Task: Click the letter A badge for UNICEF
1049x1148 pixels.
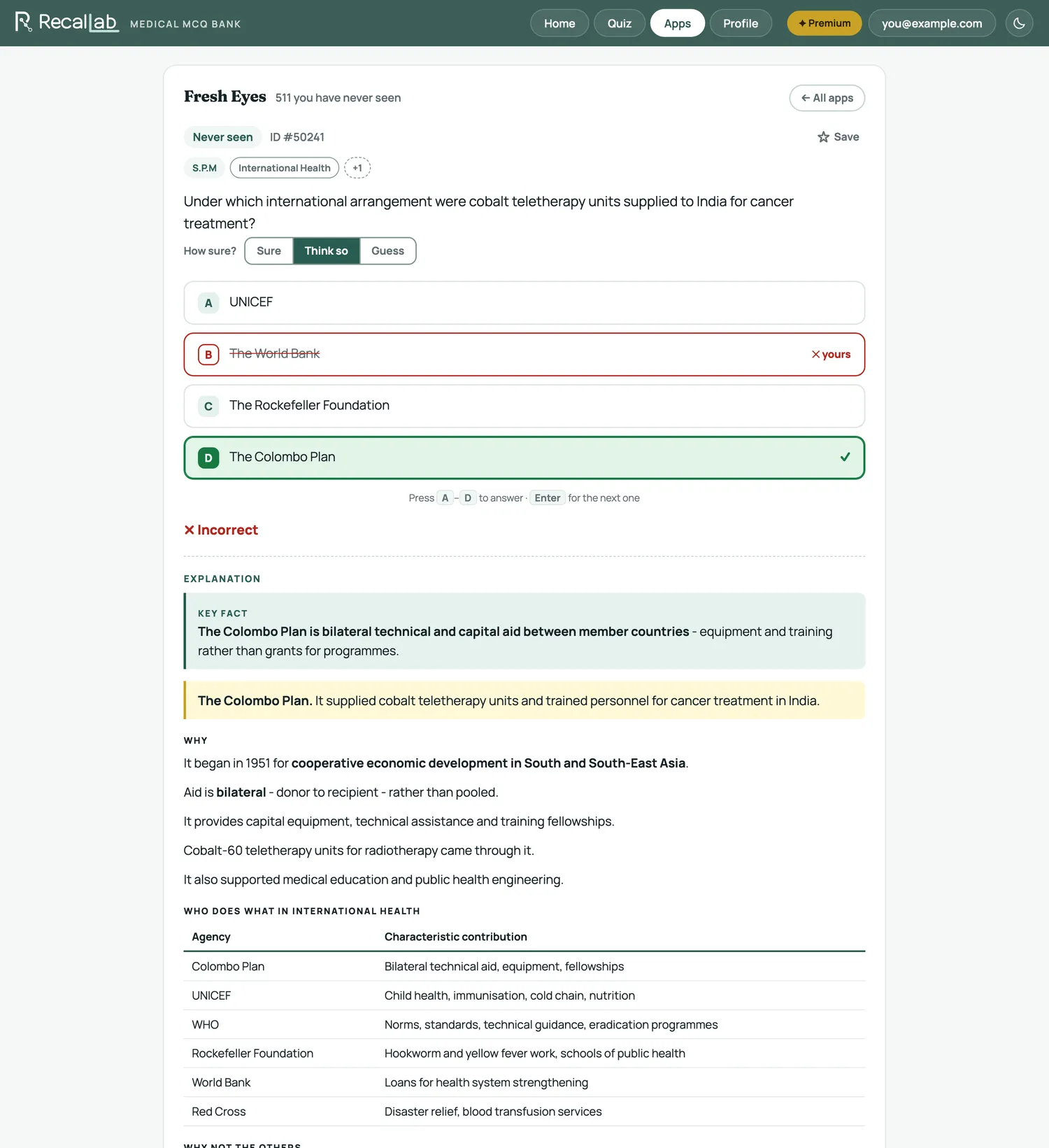Action: pyautogui.click(x=208, y=303)
